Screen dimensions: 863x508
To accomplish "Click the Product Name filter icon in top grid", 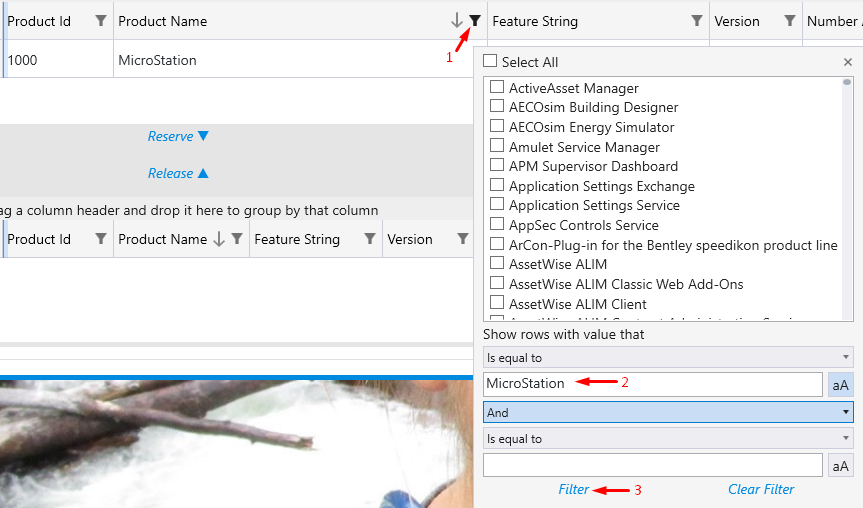I will coord(475,21).
